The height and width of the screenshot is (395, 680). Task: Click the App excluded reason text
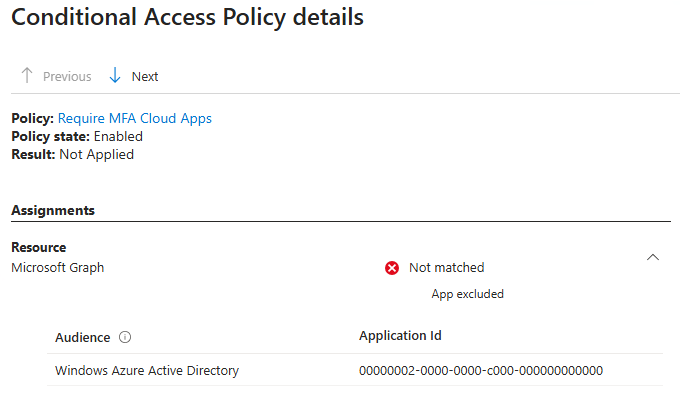[468, 294]
